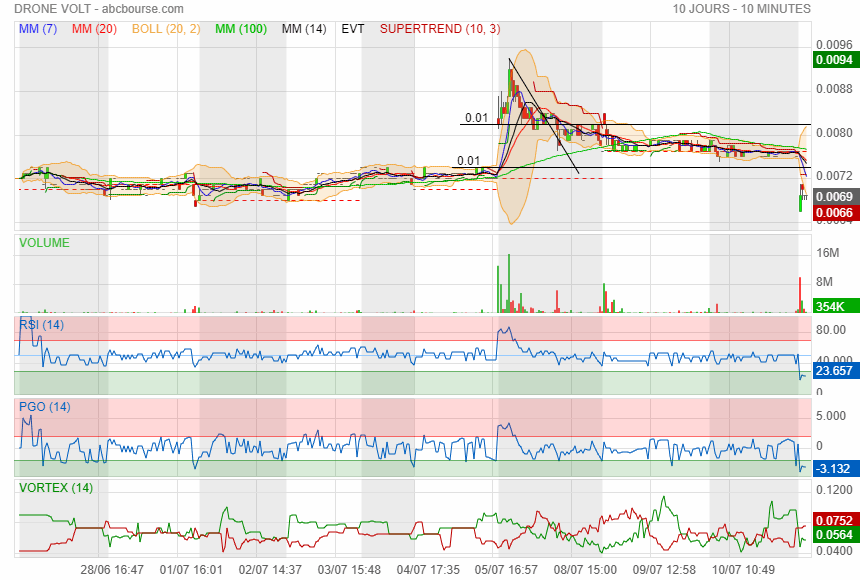Select the MM (7) legend entry
This screenshot has width=860, height=580.
point(38,29)
